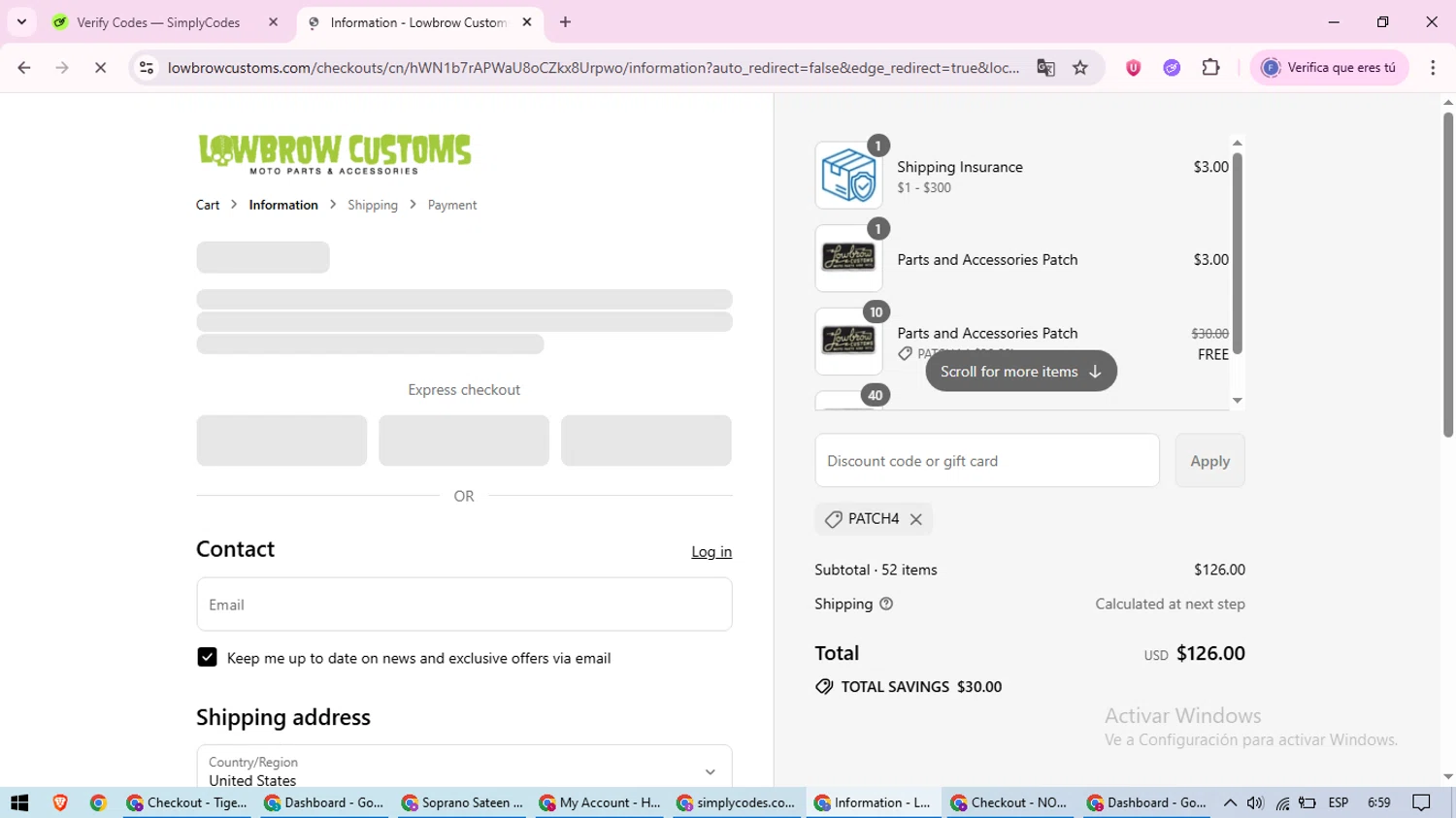Click the Log in link

711,552
